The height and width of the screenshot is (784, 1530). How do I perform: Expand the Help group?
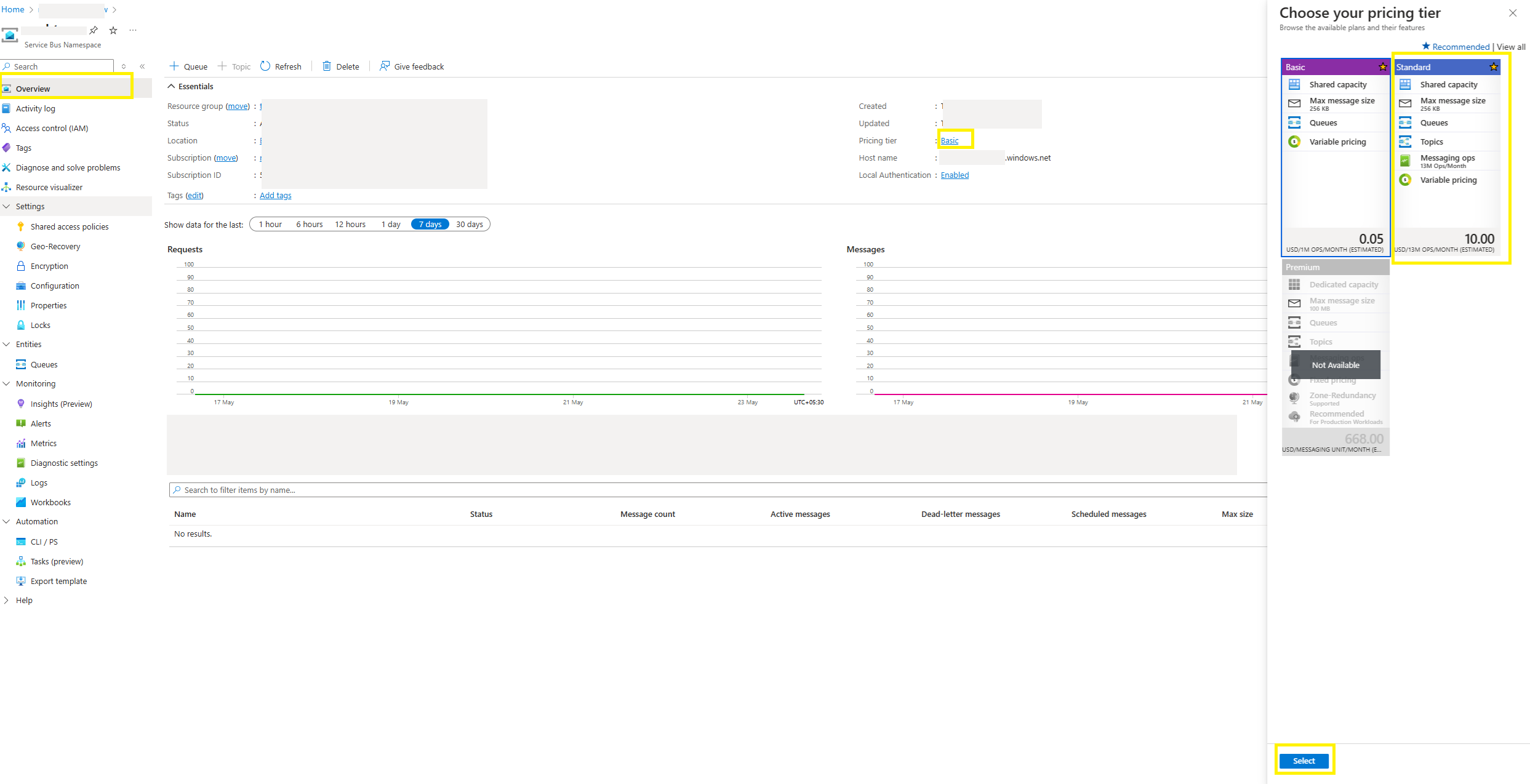coord(7,601)
